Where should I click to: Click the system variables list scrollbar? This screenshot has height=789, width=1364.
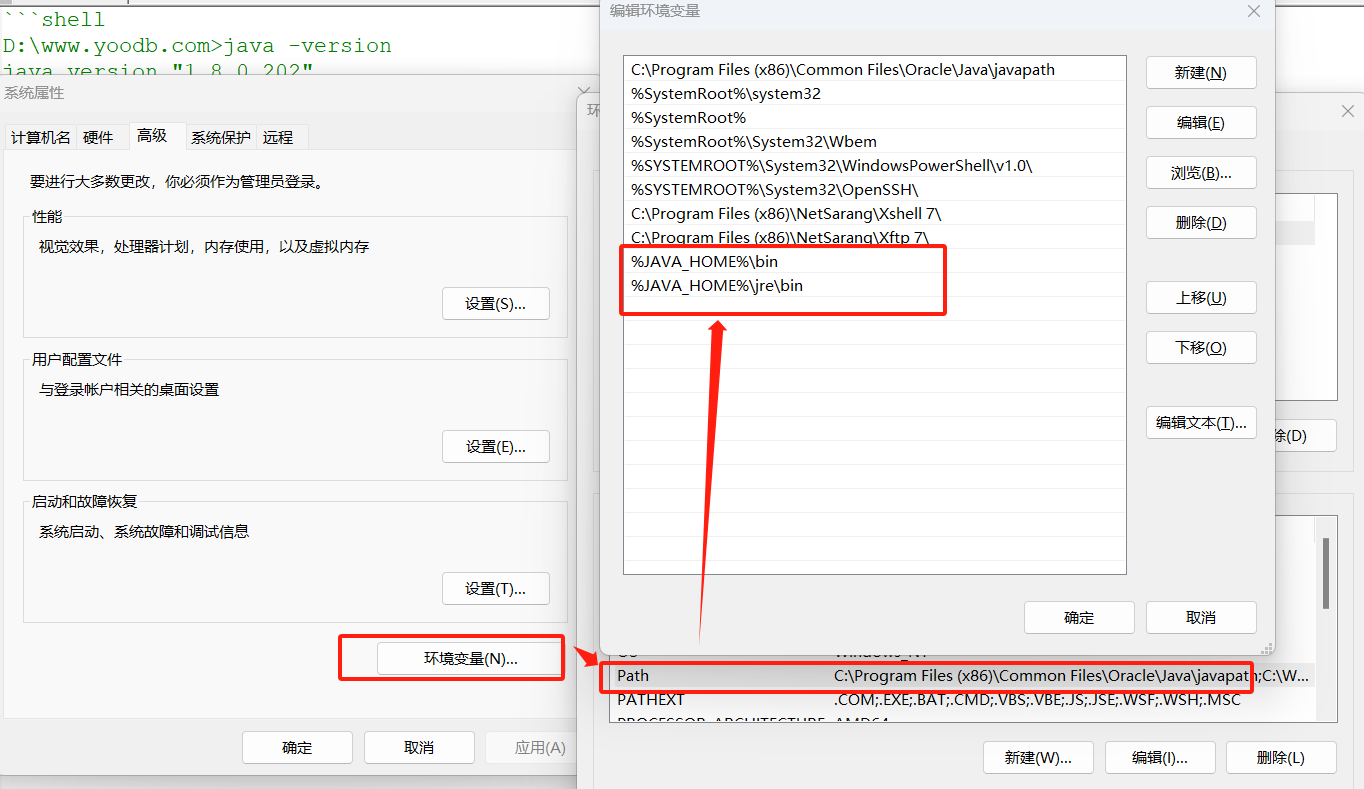[x=1326, y=573]
